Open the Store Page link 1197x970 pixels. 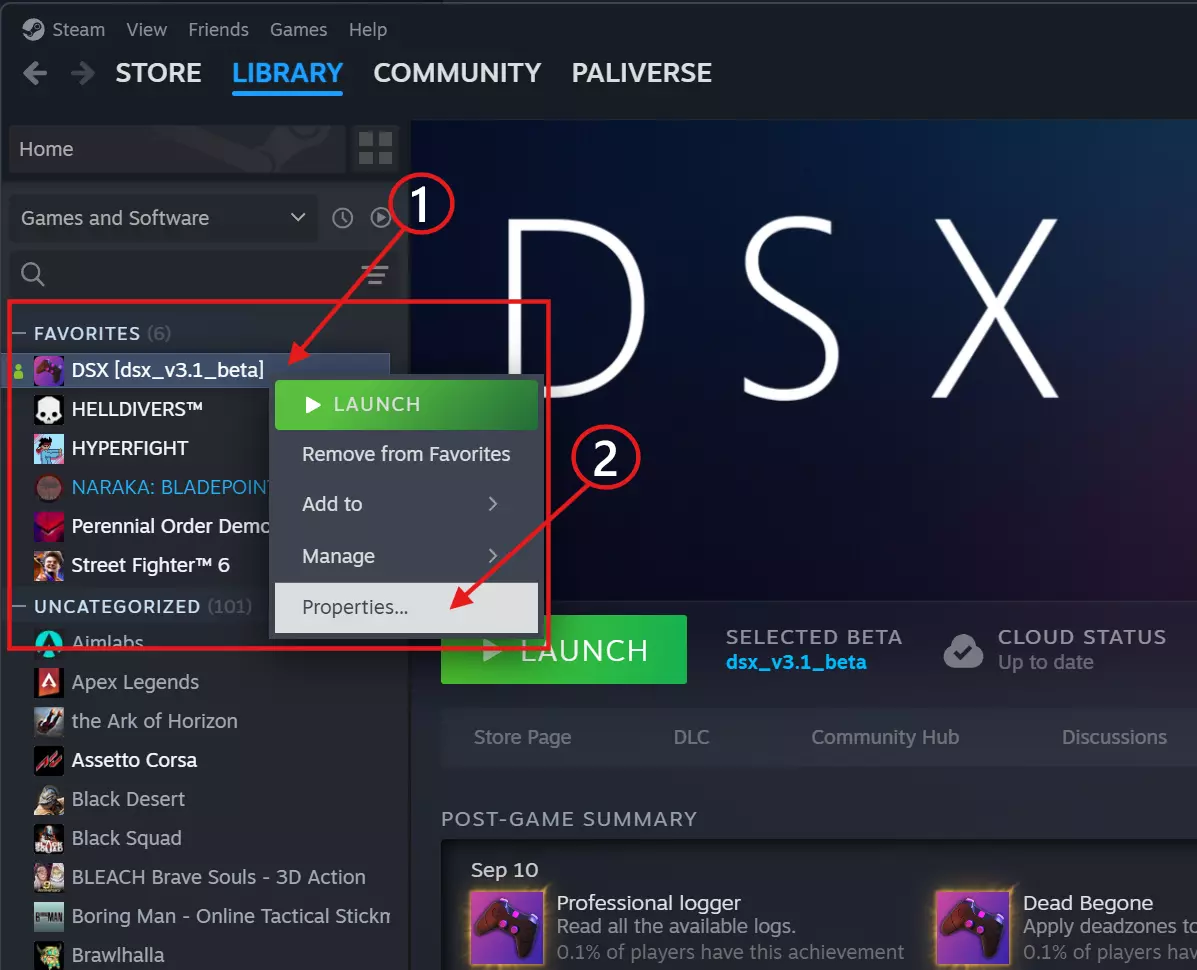522,737
